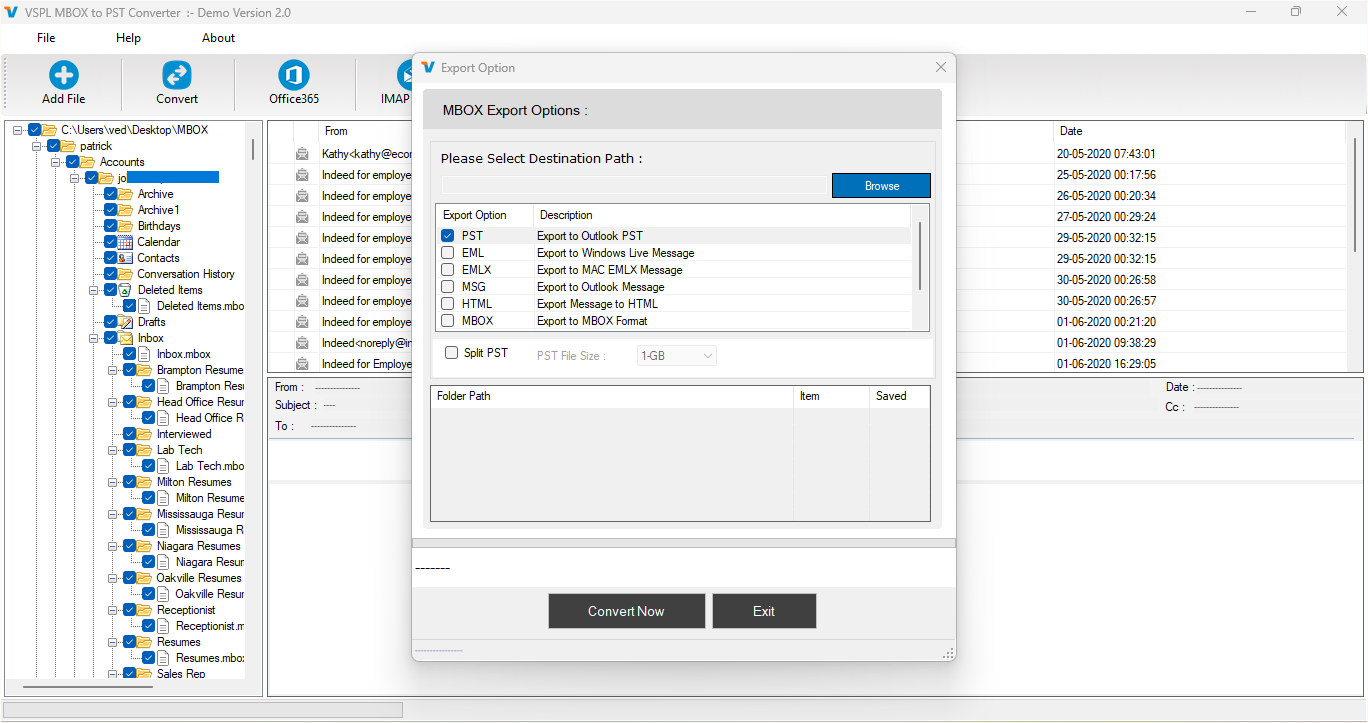Click the Convert toolbar icon
Image resolution: width=1368 pixels, height=723 pixels.
[177, 75]
